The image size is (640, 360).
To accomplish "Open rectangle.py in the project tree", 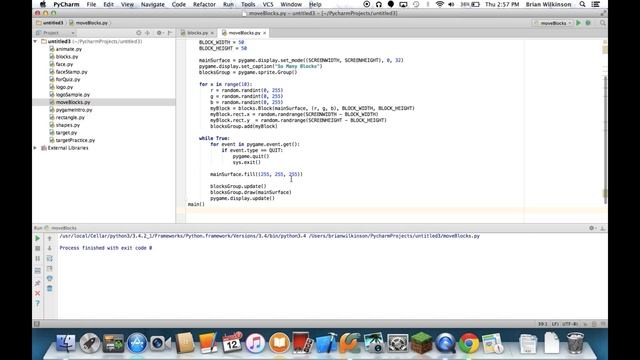I will [x=70, y=118].
